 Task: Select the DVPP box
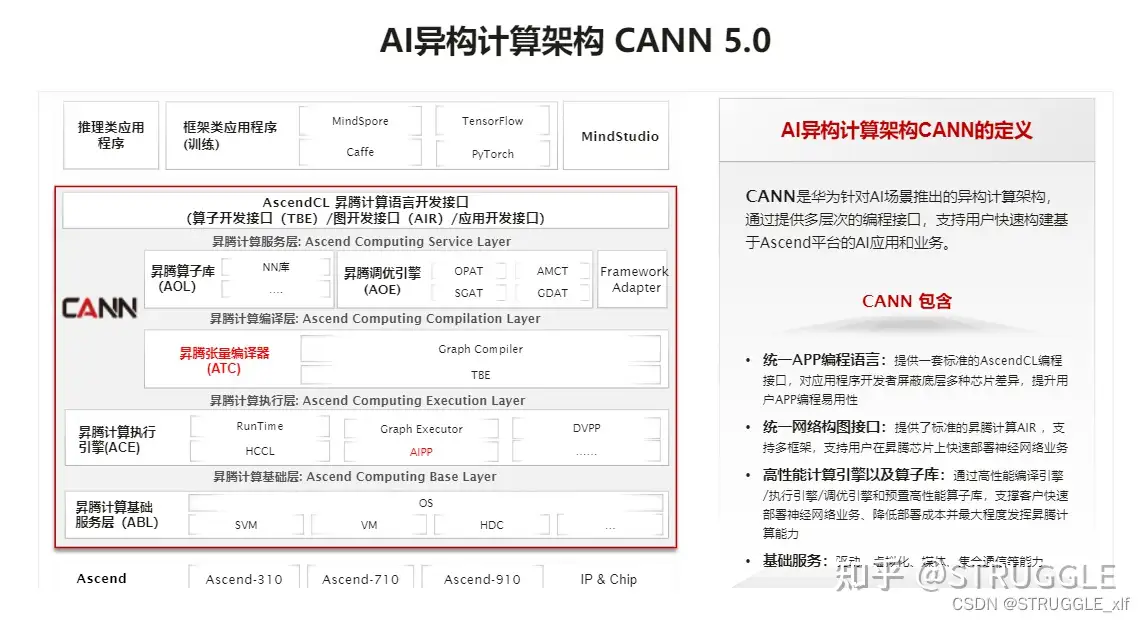coord(586,429)
